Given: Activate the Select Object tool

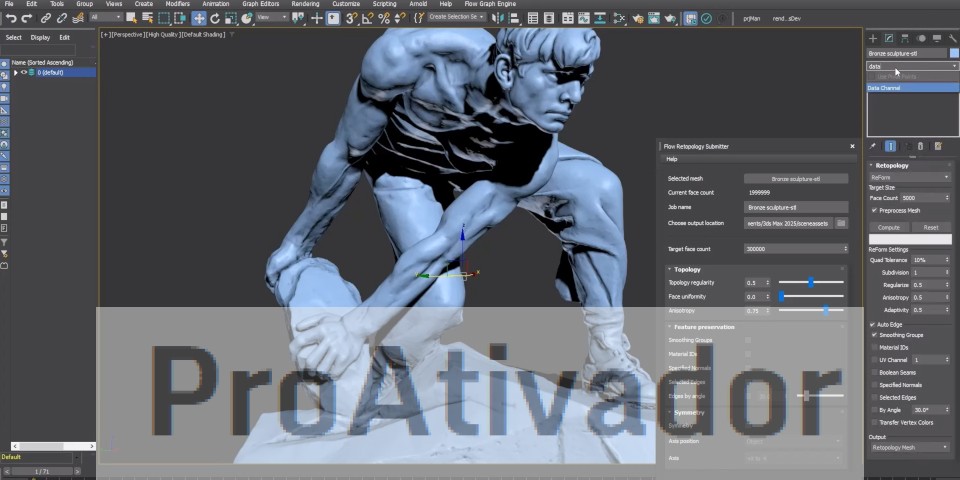Looking at the screenshot, I should [131, 18].
